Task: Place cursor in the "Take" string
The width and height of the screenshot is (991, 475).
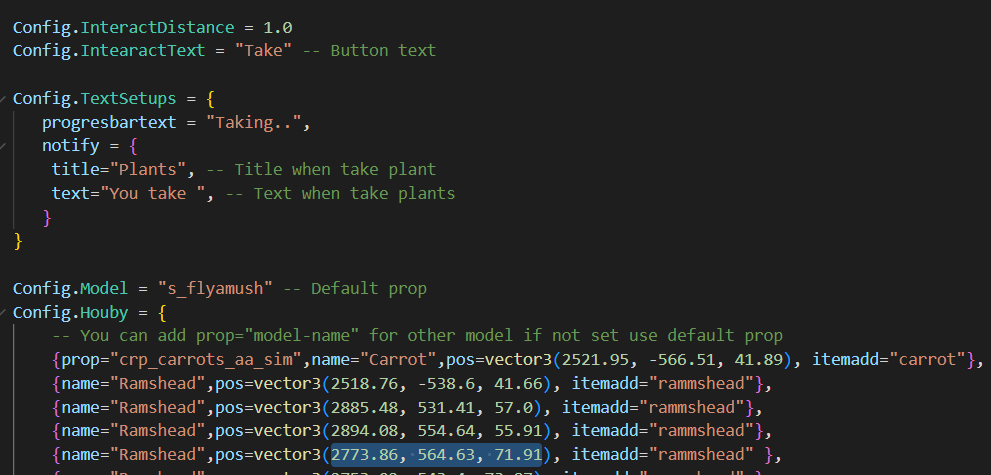Action: tap(264, 51)
